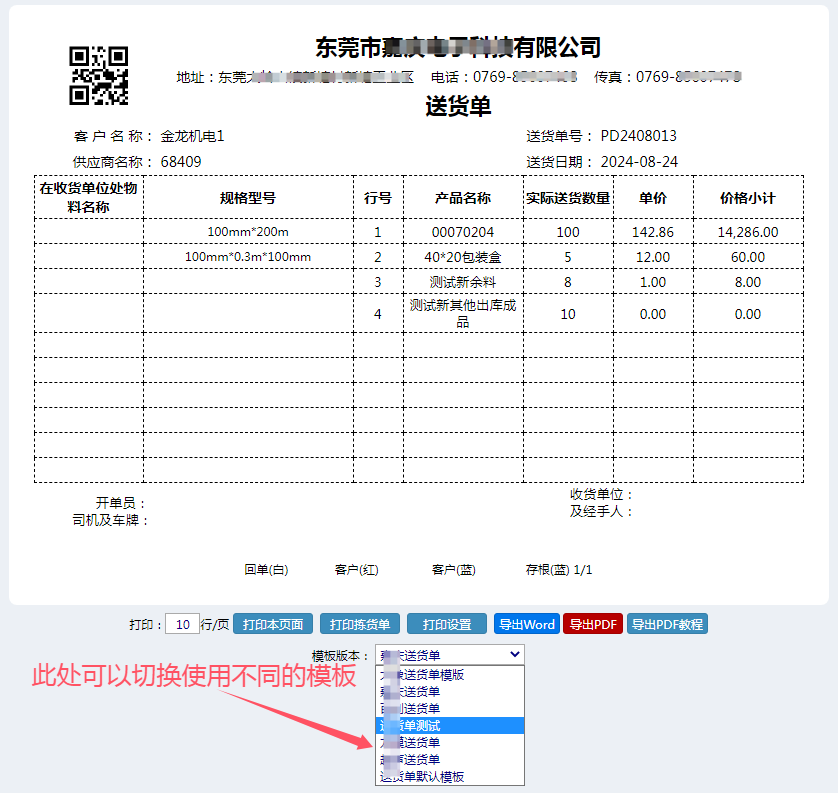
Task: Export the delivery note to Word
Action: tap(525, 624)
